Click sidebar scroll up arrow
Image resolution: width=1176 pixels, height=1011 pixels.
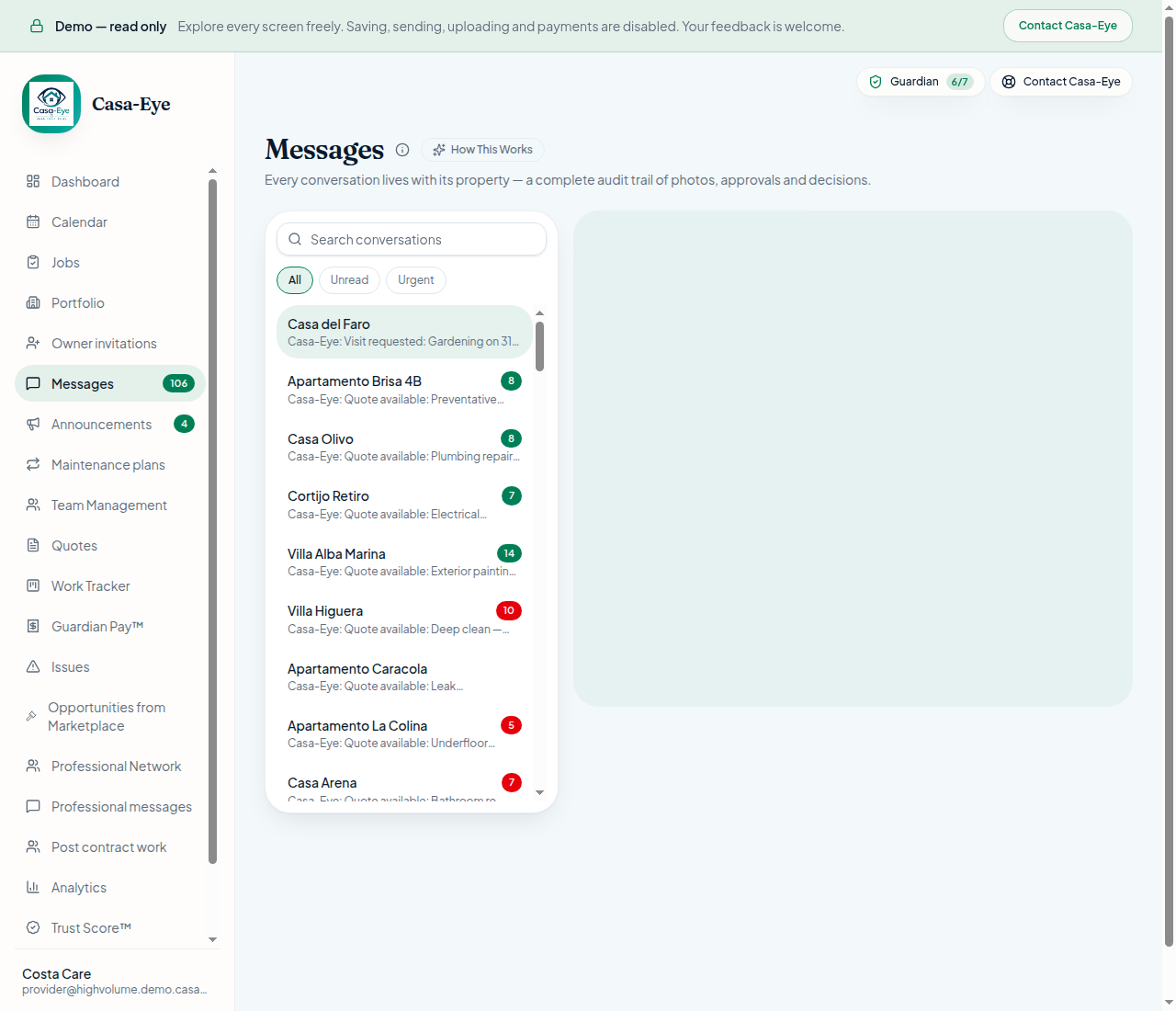(213, 171)
